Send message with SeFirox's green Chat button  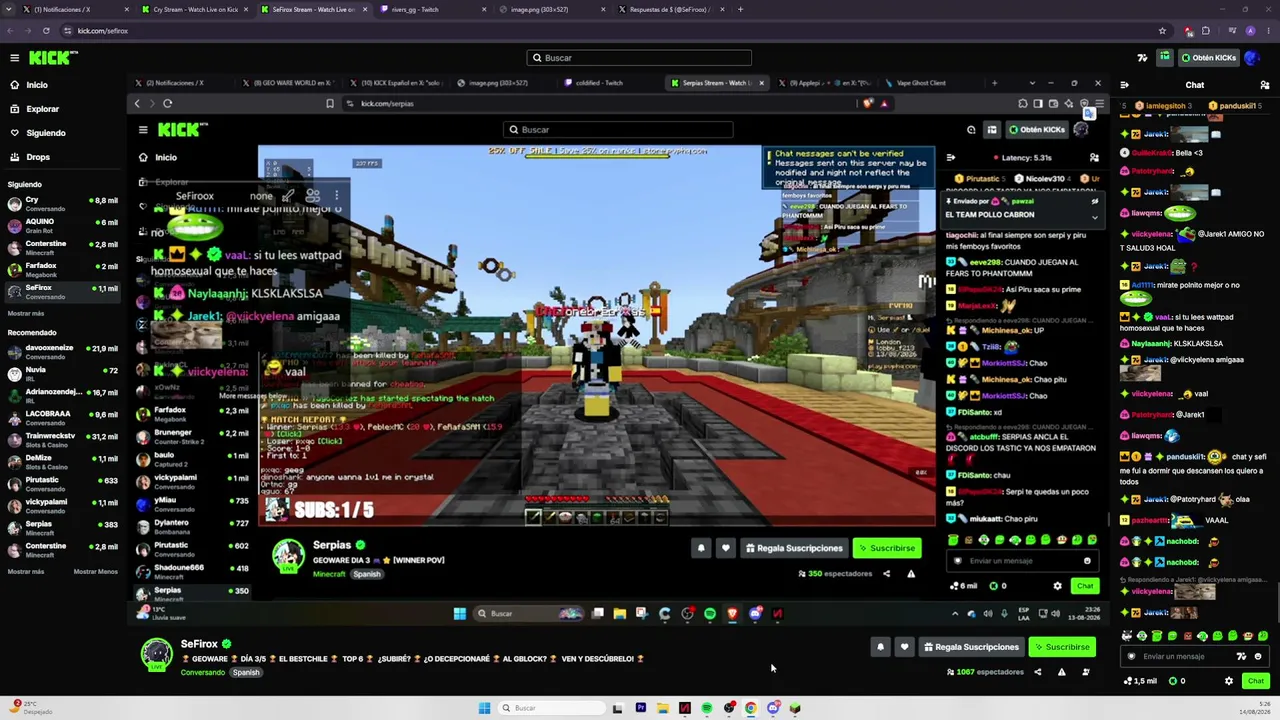click(1256, 681)
